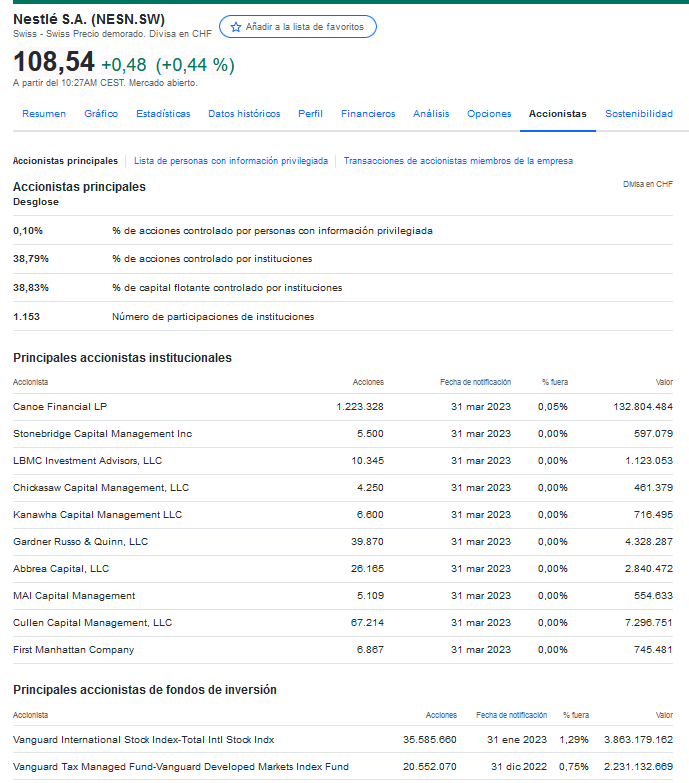Open the Análisis tab
The width and height of the screenshot is (689, 783).
point(431,114)
